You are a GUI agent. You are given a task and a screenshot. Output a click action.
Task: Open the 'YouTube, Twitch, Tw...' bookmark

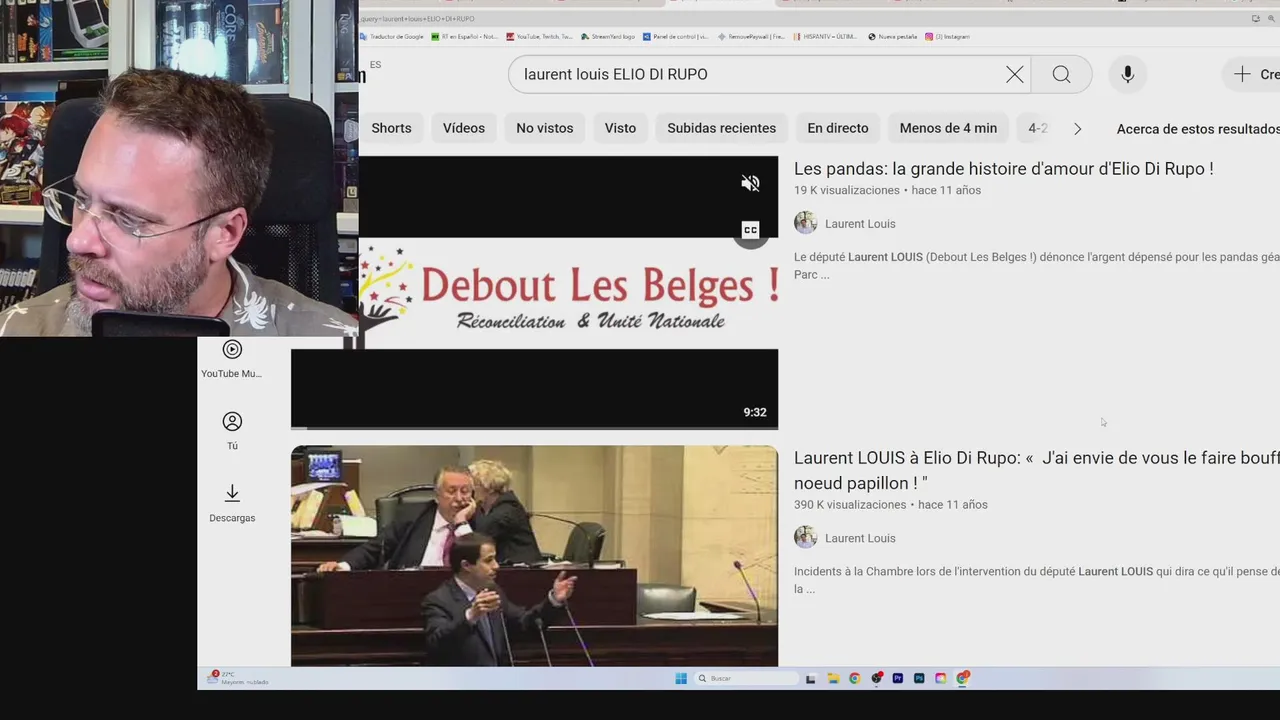tap(540, 36)
